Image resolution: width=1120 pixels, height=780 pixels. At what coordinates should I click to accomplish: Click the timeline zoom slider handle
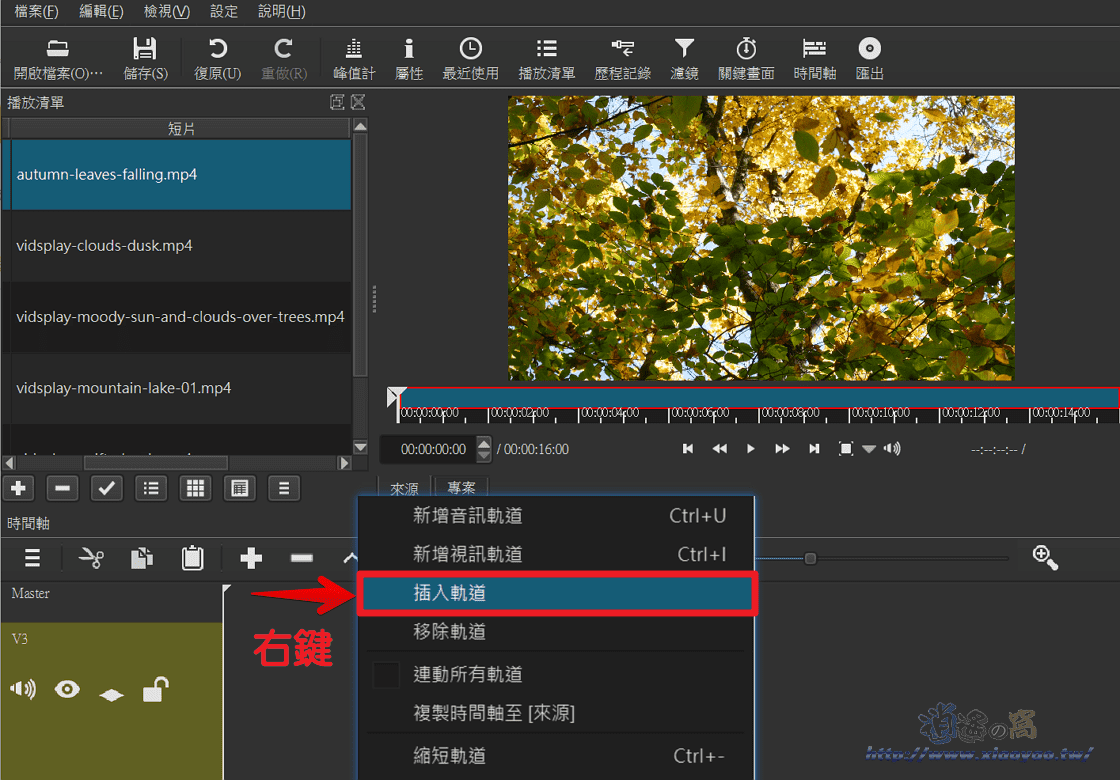pyautogui.click(x=810, y=559)
